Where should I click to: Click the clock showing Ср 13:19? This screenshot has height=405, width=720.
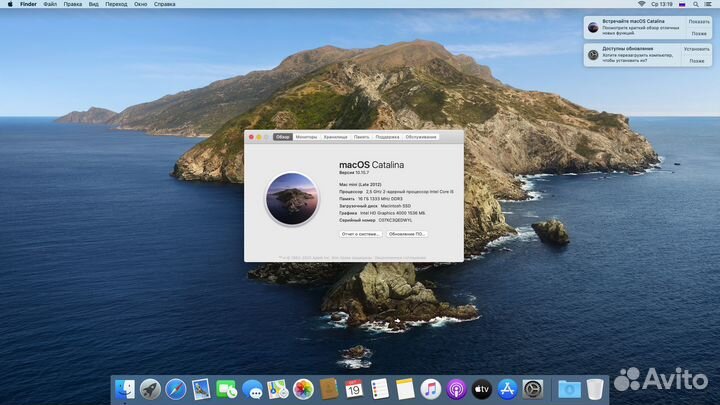(x=662, y=4)
